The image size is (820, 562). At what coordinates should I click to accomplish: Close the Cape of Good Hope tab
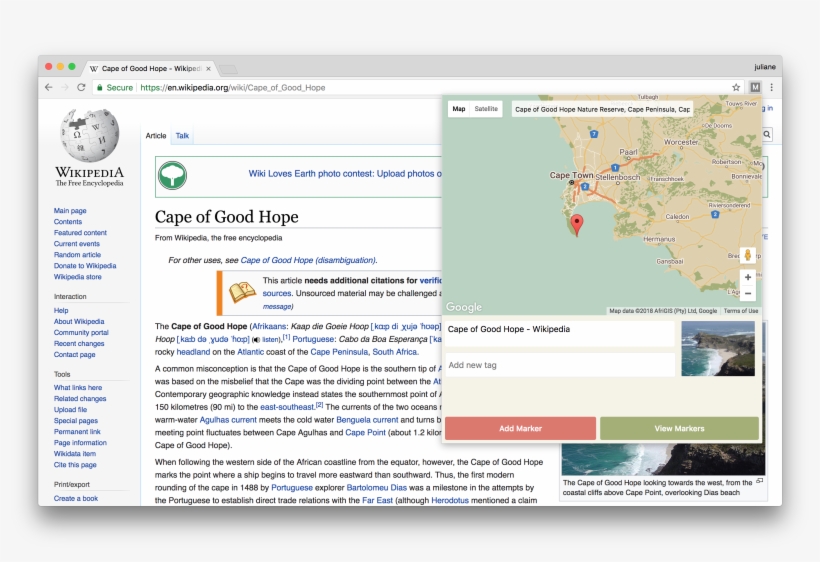(x=208, y=68)
